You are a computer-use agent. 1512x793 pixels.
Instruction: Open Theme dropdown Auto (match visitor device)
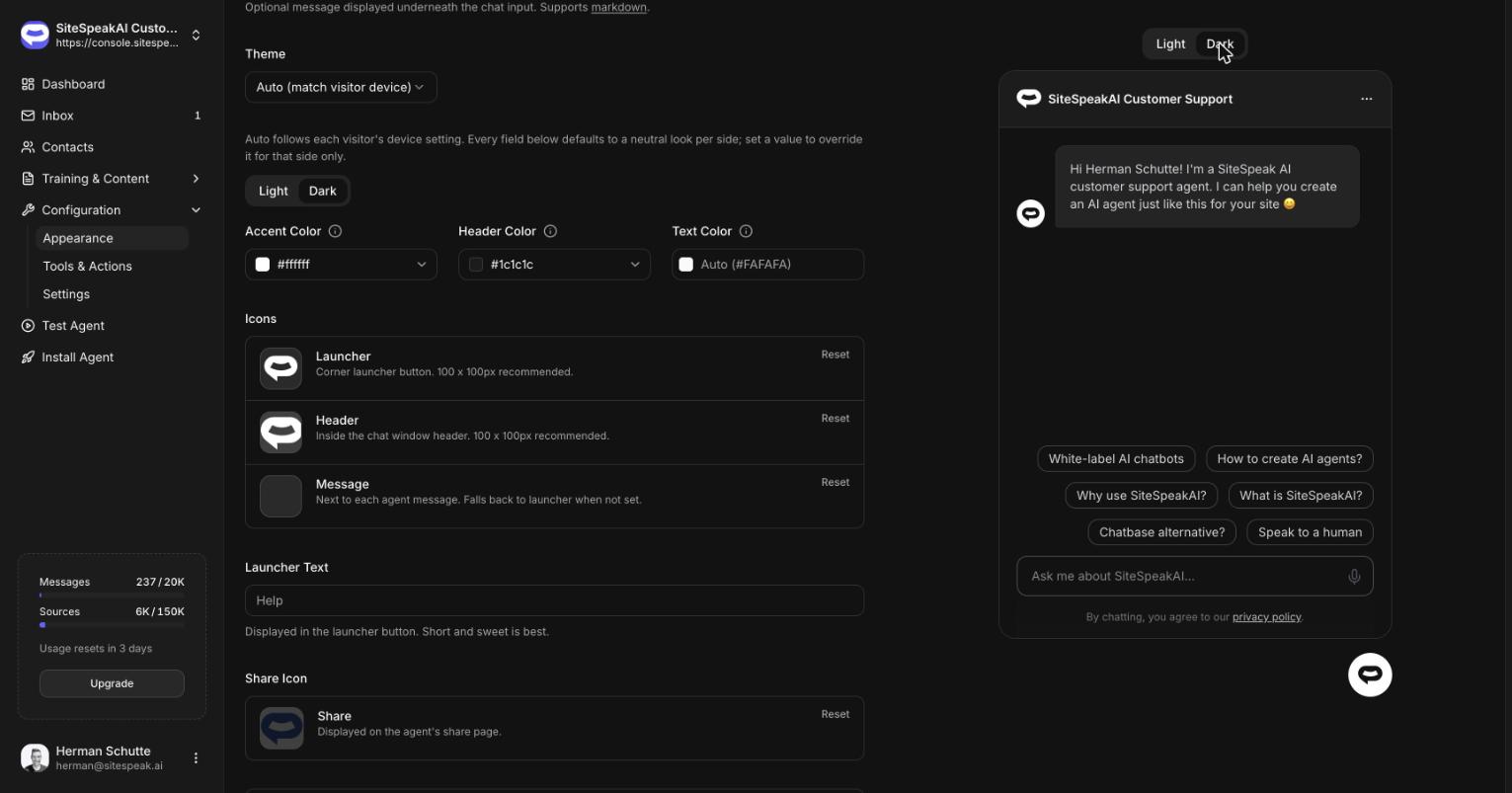pyautogui.click(x=341, y=87)
